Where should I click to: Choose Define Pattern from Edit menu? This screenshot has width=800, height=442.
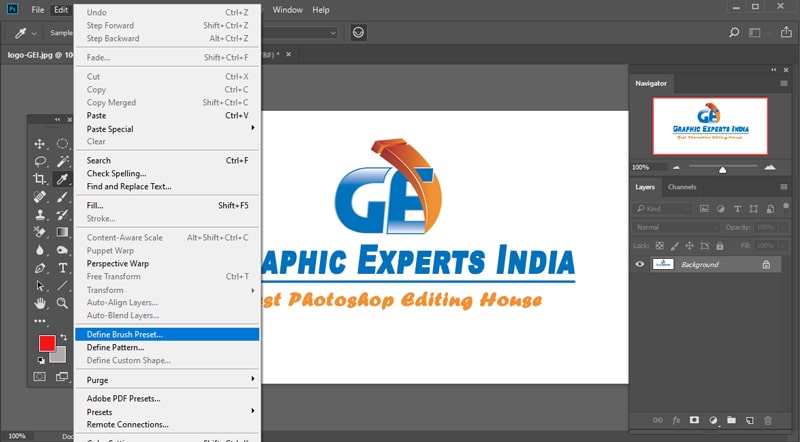coord(167,347)
